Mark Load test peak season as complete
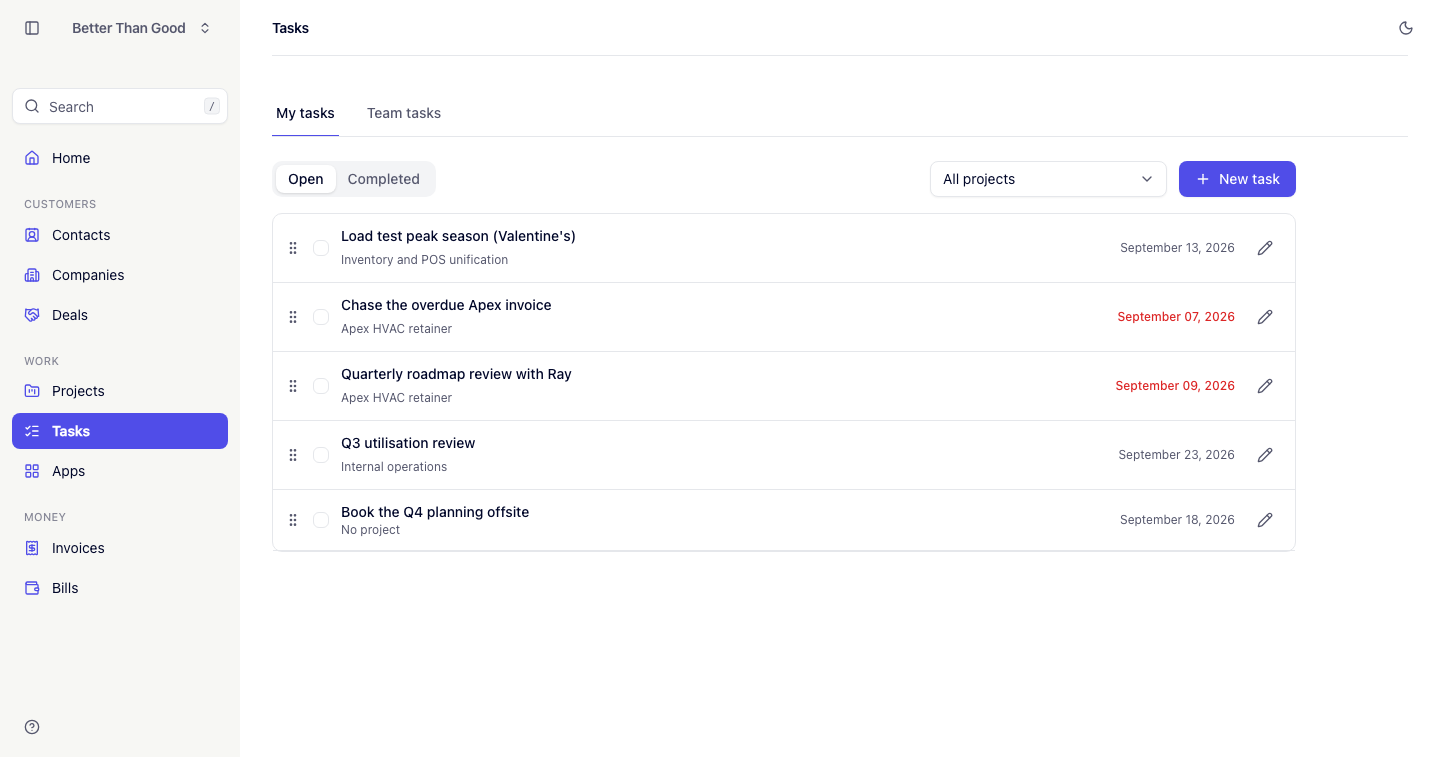Screen dimensions: 1440x757 (321, 248)
